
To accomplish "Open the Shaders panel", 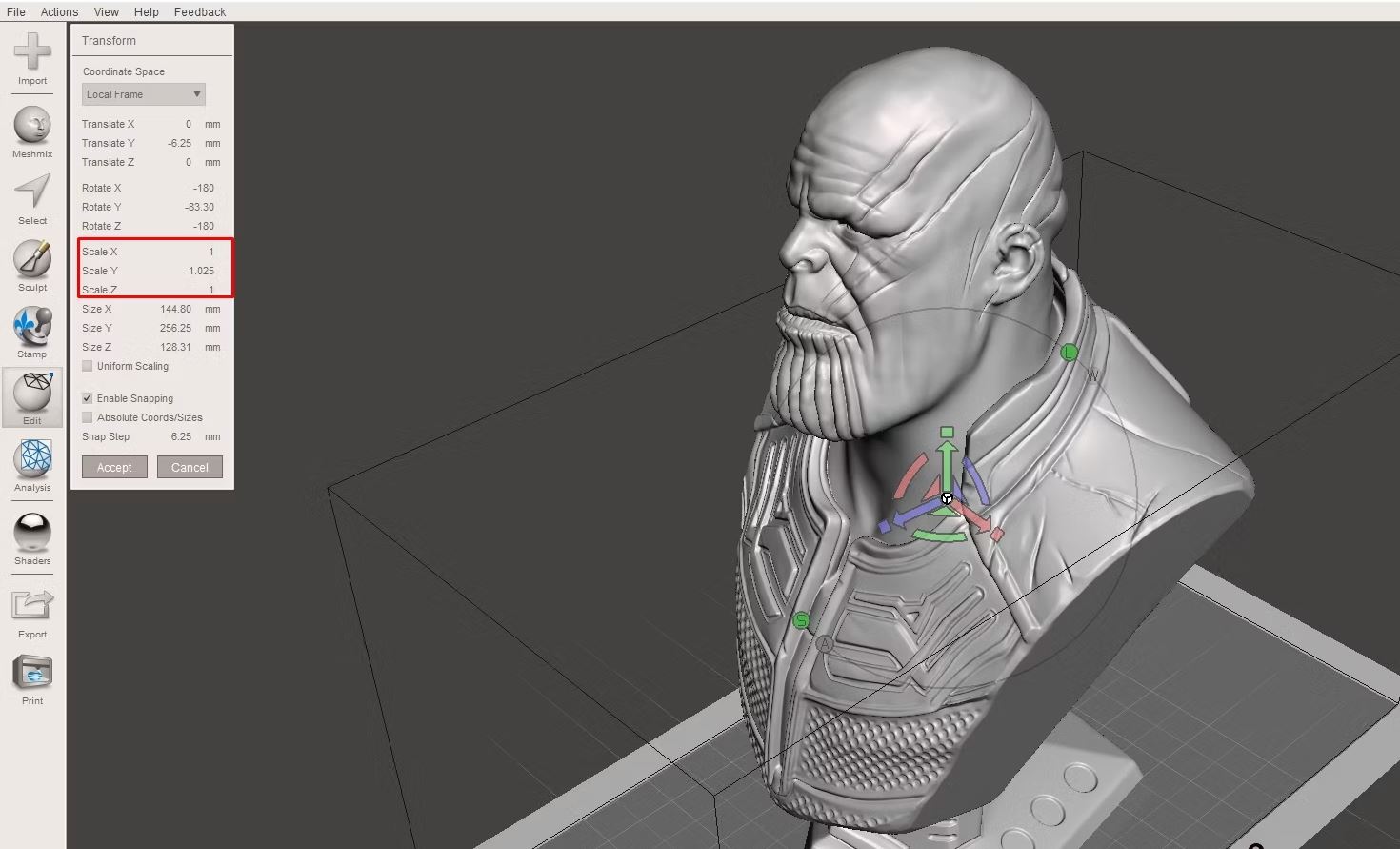I will point(32,539).
